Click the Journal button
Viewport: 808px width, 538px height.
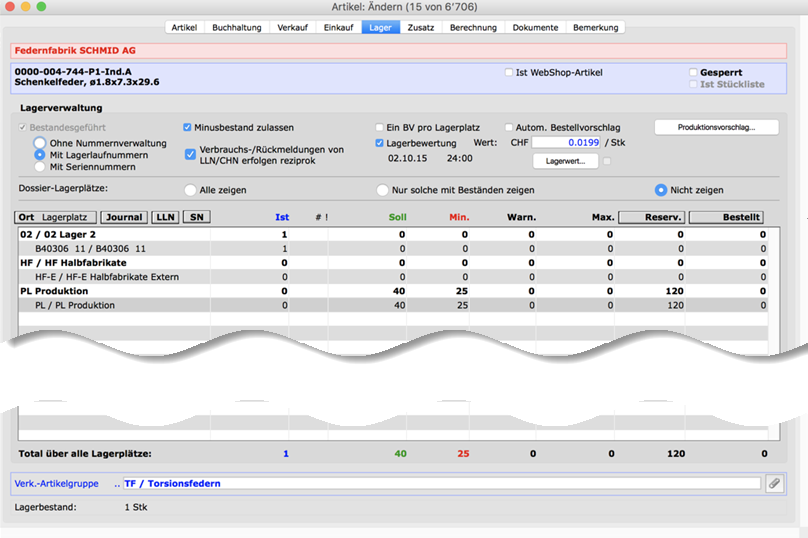tap(123, 217)
